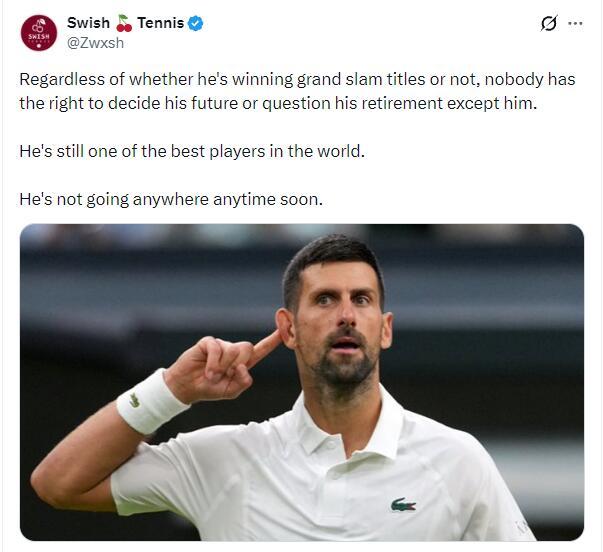
Task: Open the three-dot more options menu
Action: pyautogui.click(x=575, y=23)
